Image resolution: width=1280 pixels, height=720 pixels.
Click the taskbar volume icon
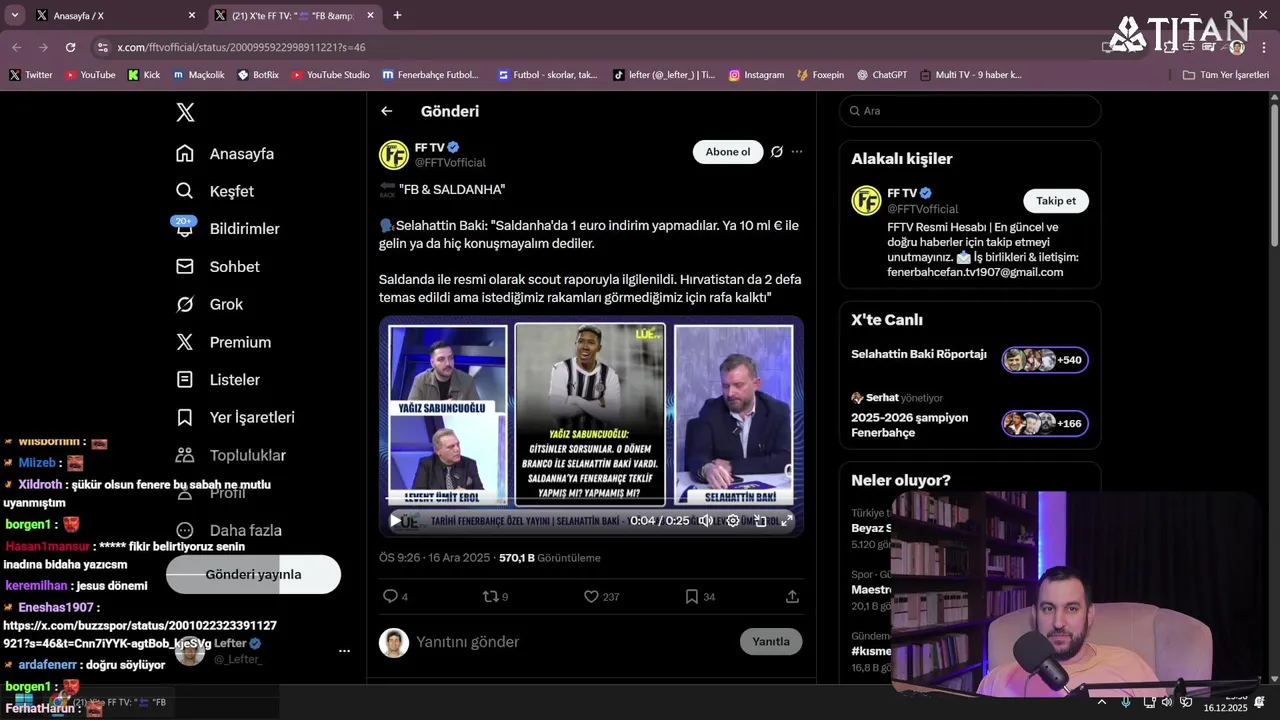pos(1167,702)
